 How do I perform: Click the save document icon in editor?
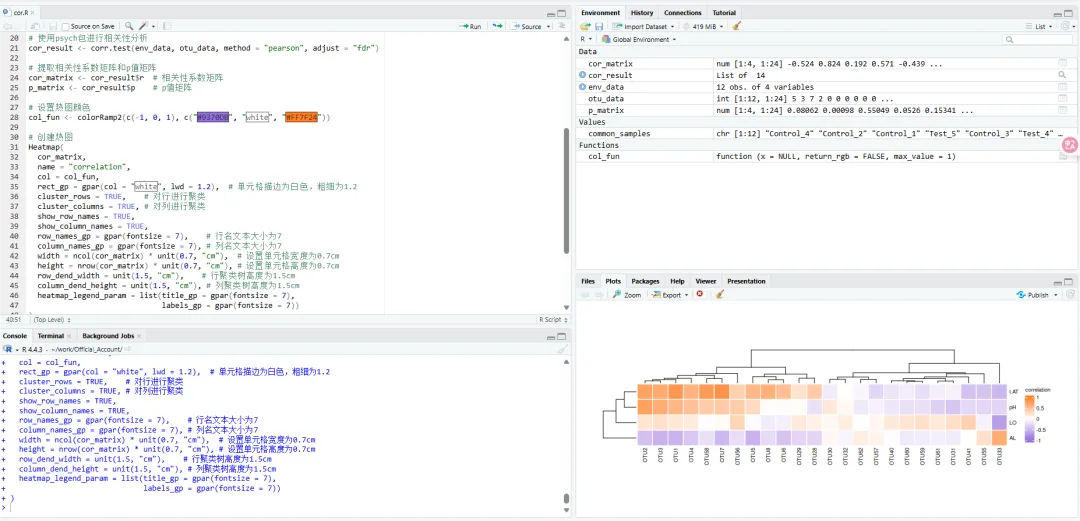click(x=51, y=26)
